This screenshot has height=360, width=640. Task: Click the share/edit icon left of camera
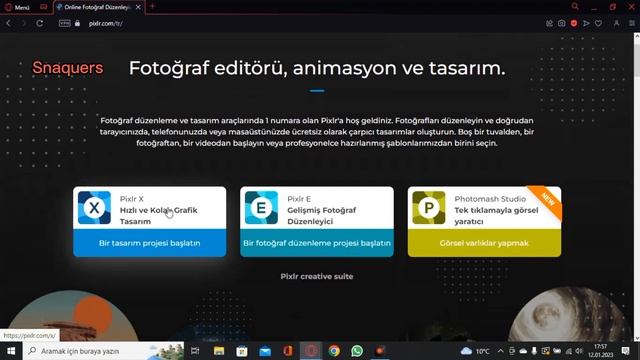click(549, 24)
